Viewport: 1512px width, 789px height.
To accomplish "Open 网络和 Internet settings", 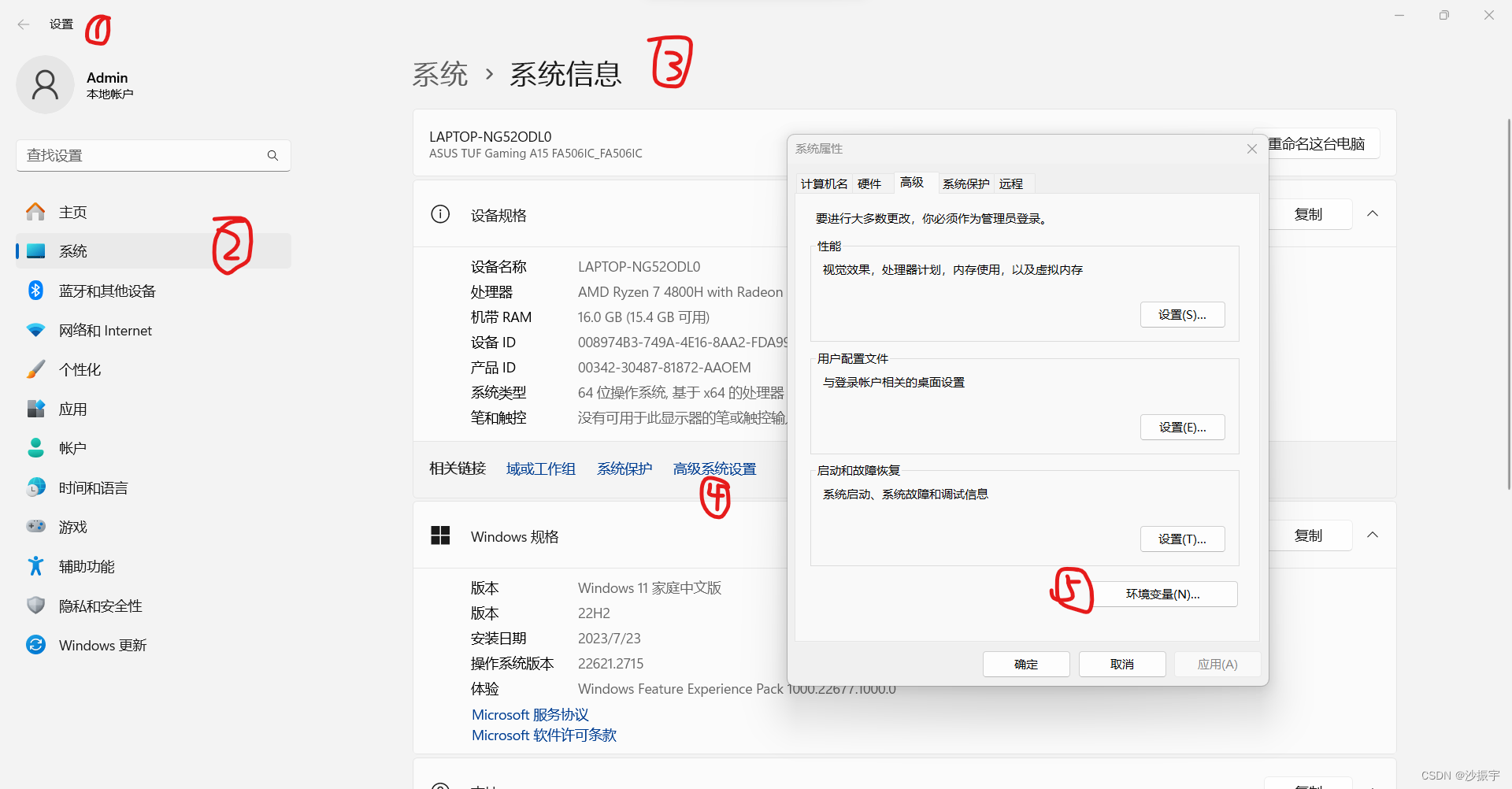I will pyautogui.click(x=154, y=330).
